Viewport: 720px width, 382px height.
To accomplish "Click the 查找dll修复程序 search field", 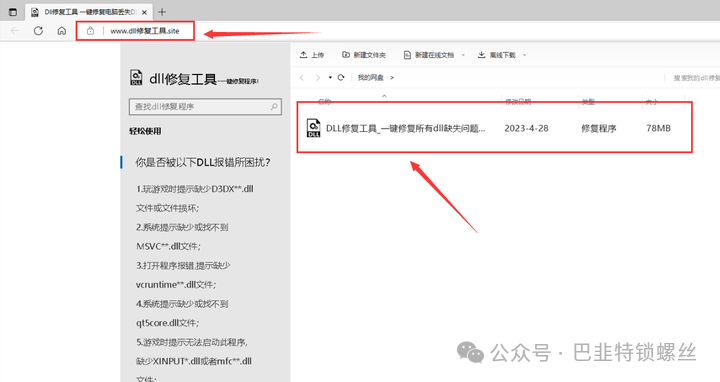I will [205, 107].
